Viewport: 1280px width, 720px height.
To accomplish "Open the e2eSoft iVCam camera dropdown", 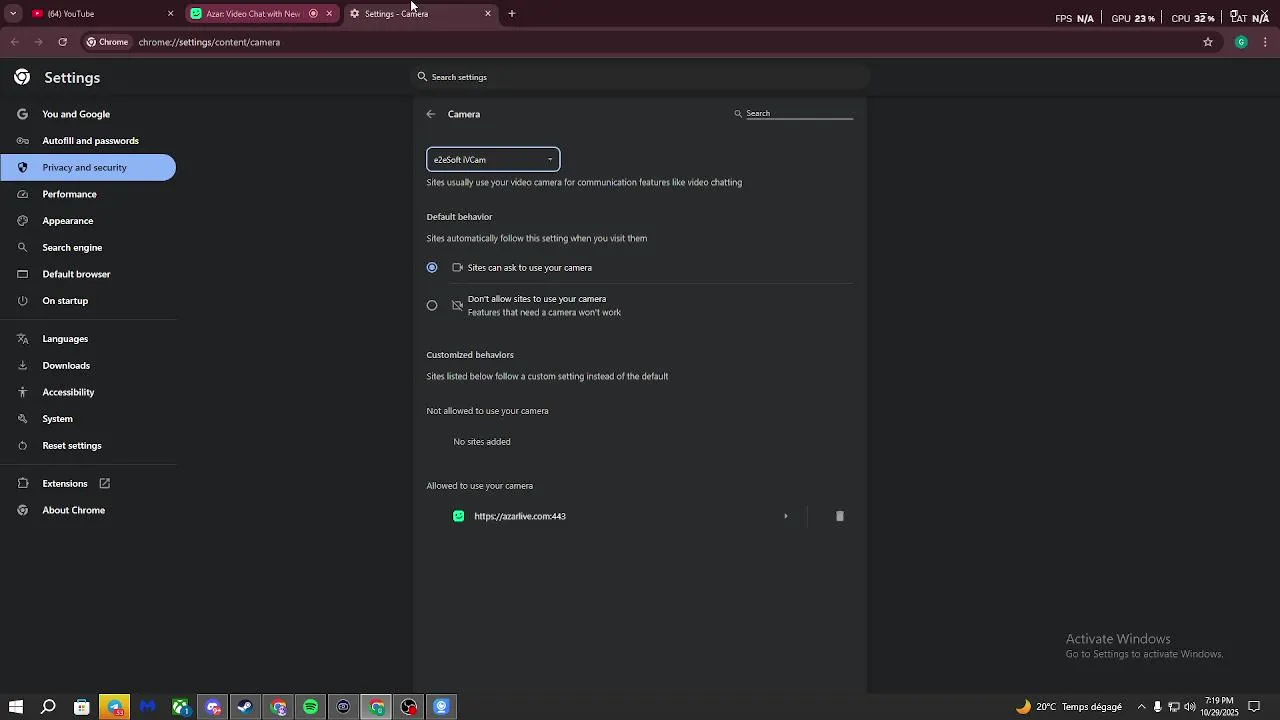I will pos(493,159).
